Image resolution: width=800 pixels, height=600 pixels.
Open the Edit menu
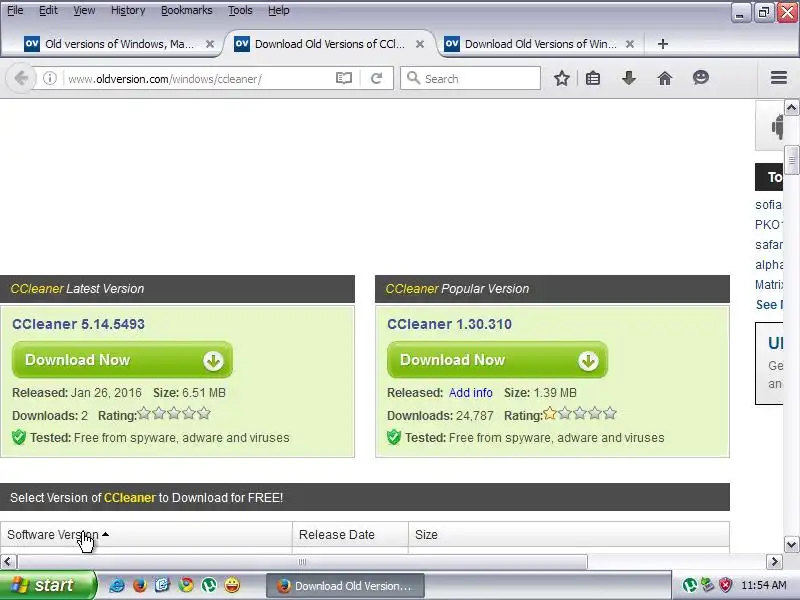coord(48,10)
